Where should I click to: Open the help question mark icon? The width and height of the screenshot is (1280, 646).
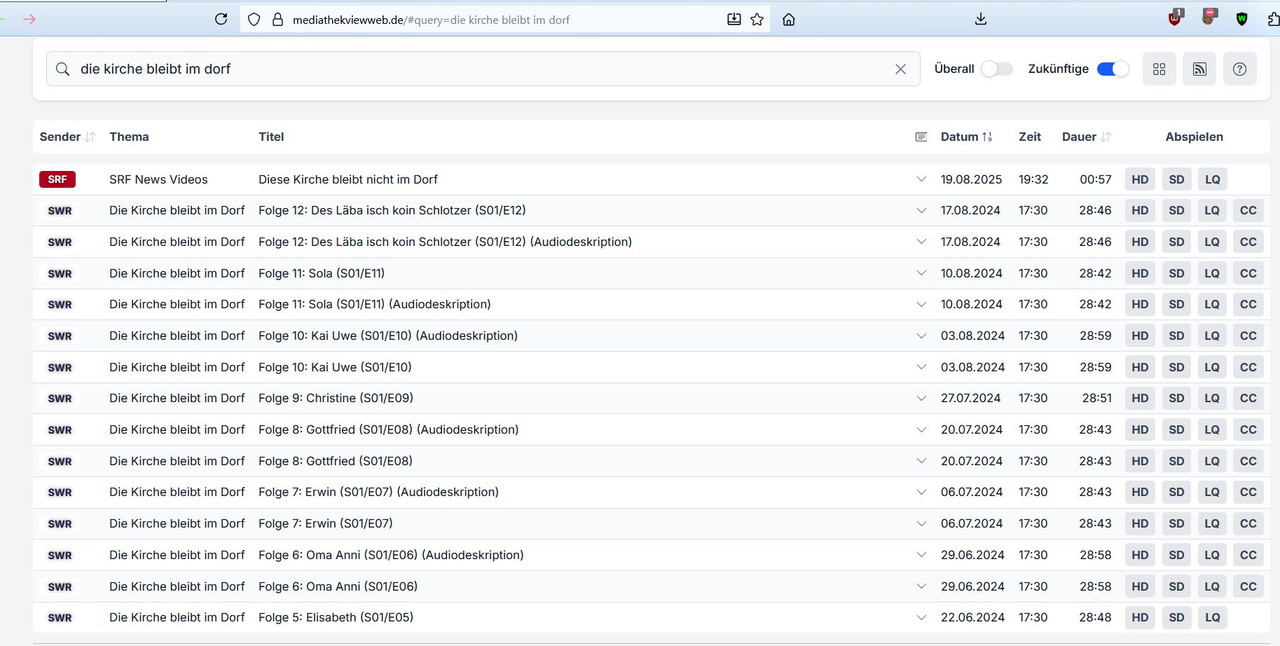1240,69
